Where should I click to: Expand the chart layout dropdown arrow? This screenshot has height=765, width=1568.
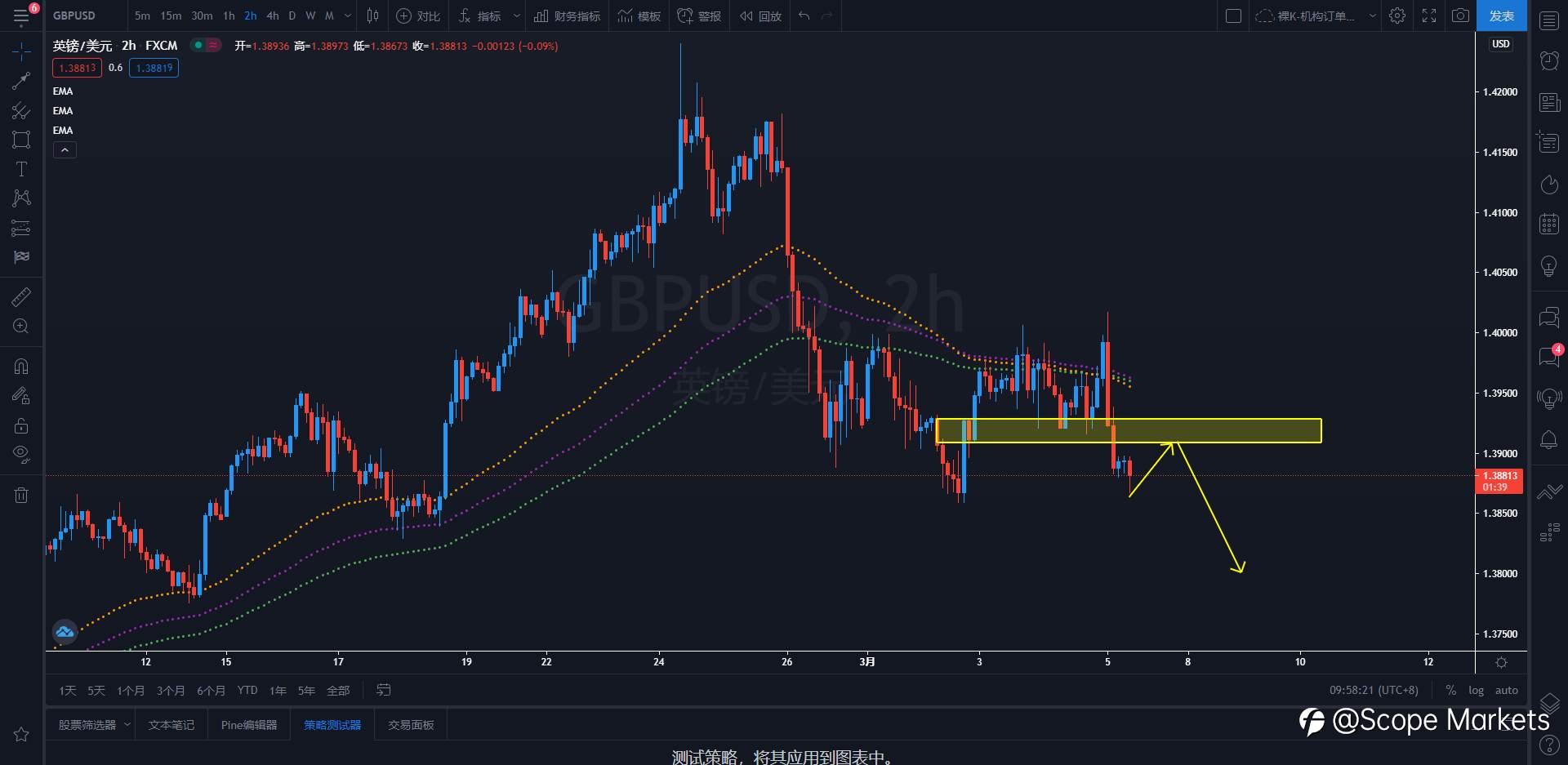coord(1372,16)
